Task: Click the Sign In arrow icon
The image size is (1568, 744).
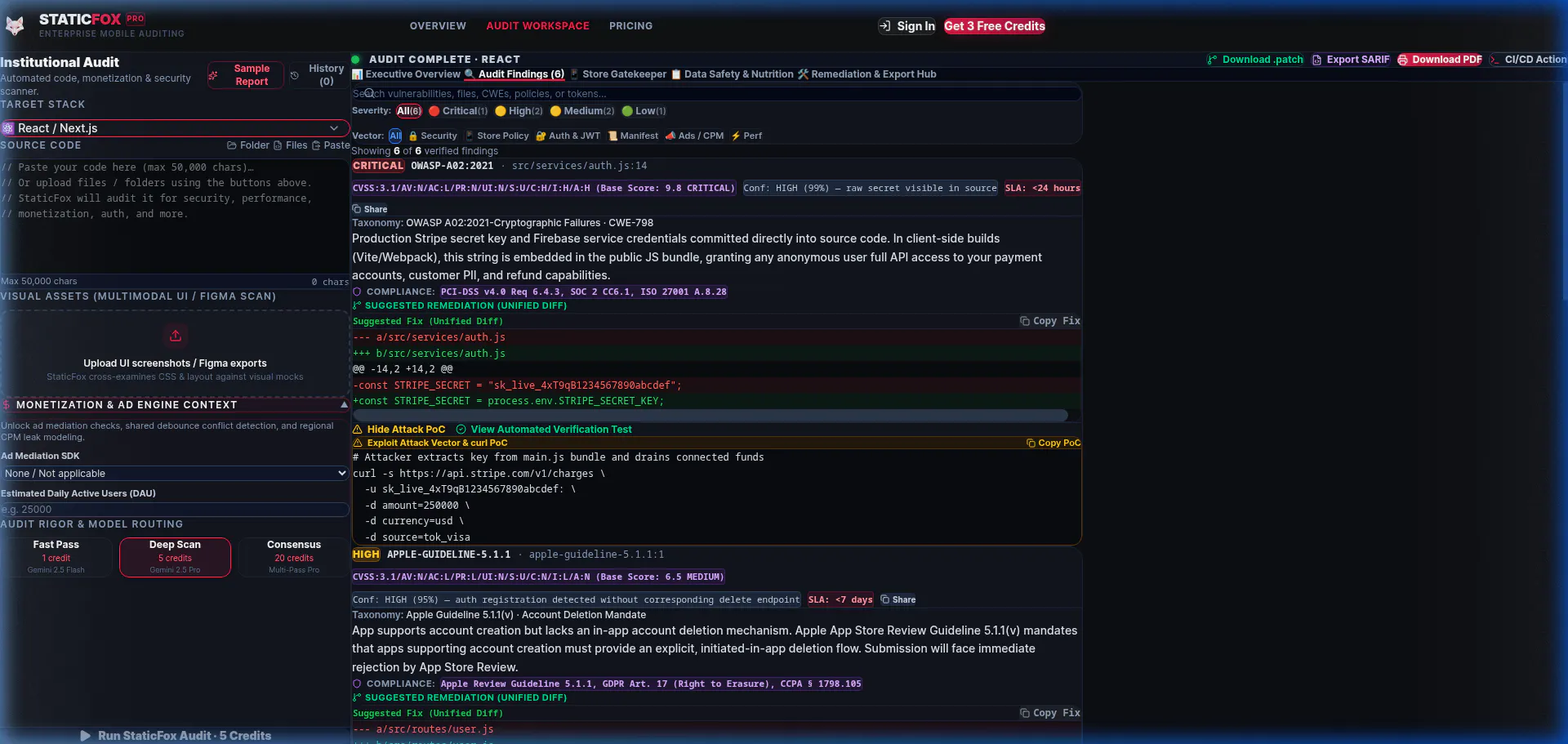Action: pyautogui.click(x=885, y=26)
